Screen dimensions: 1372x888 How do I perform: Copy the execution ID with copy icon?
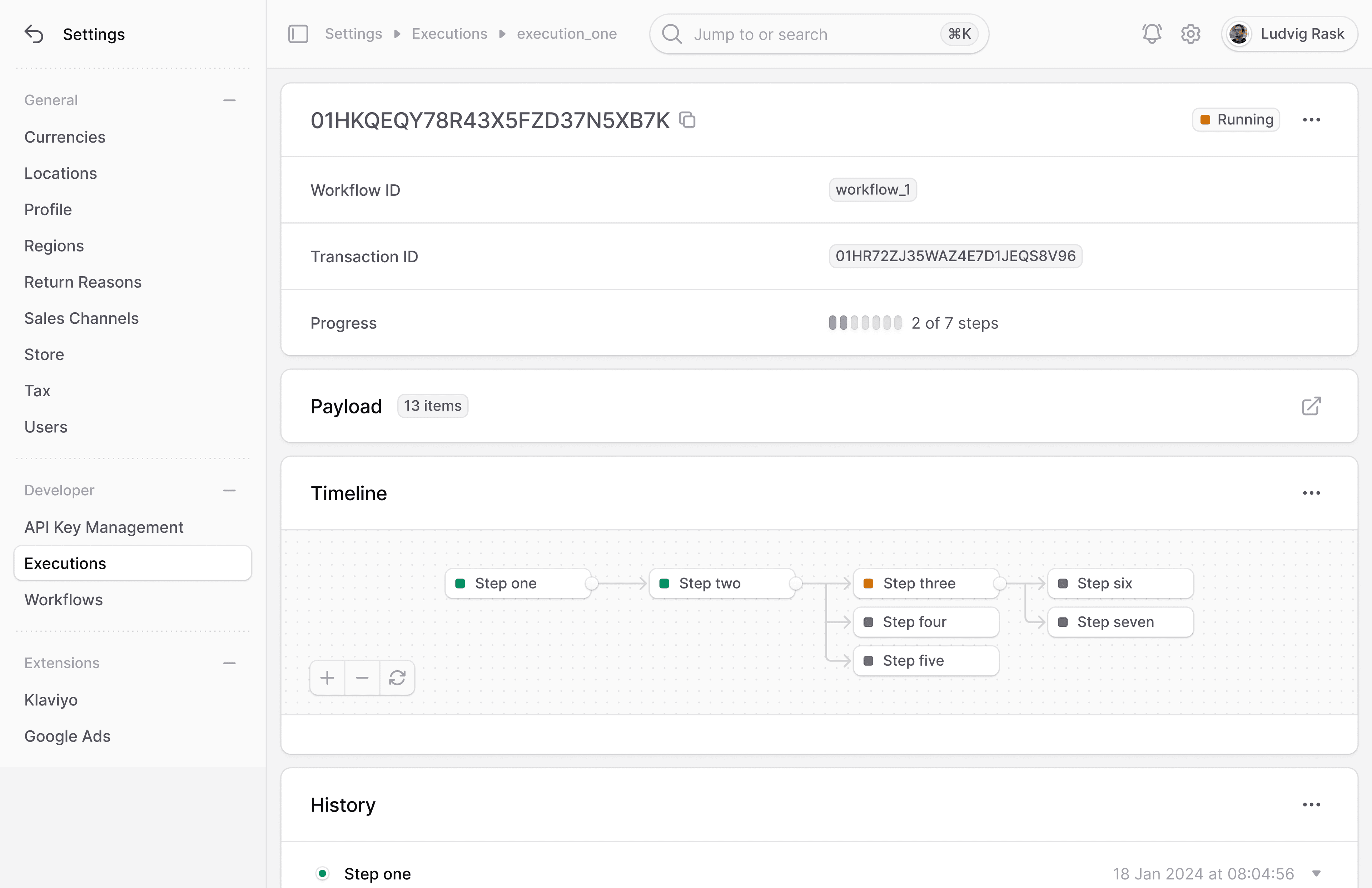tap(687, 120)
